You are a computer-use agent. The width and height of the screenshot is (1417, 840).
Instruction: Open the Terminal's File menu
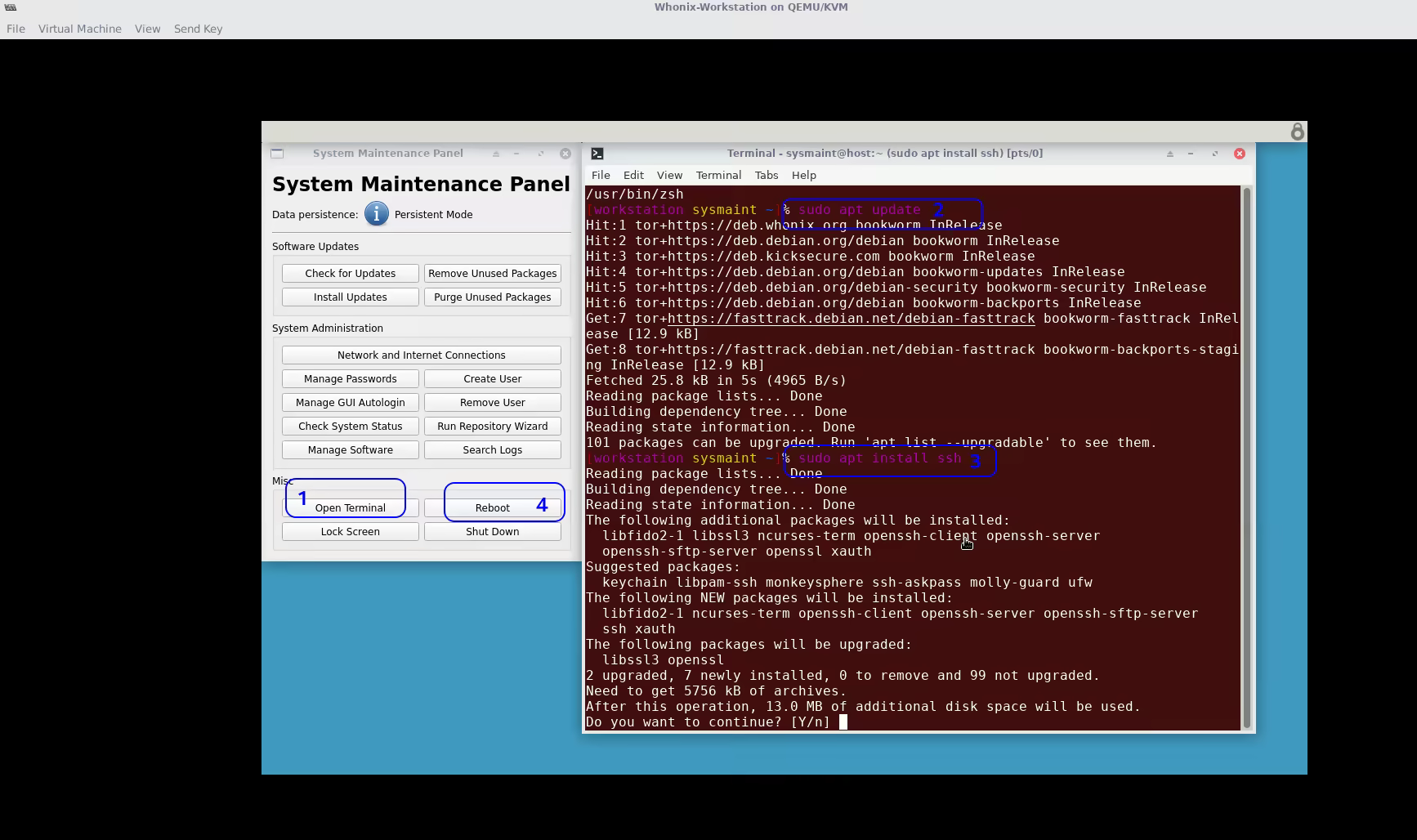coord(601,175)
